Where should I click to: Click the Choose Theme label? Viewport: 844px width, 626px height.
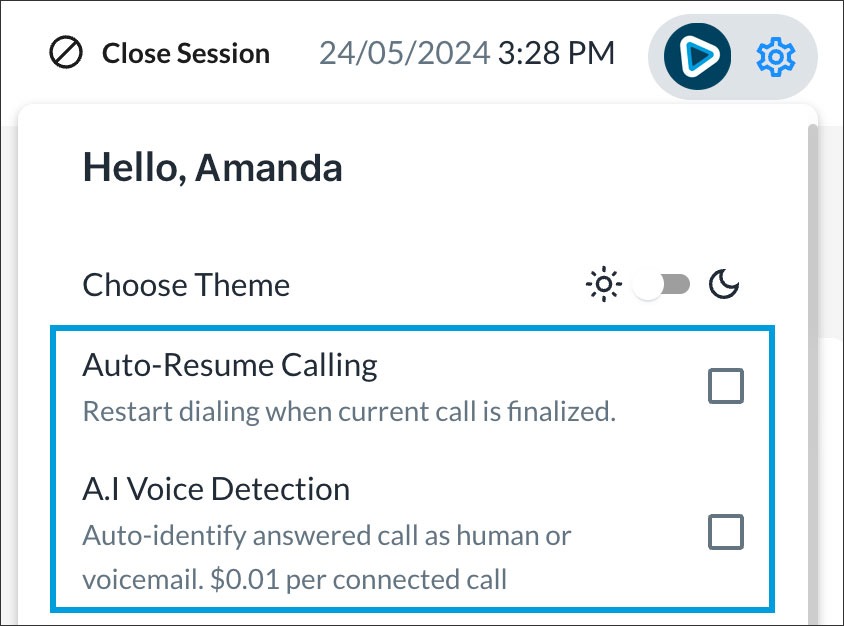tap(186, 285)
